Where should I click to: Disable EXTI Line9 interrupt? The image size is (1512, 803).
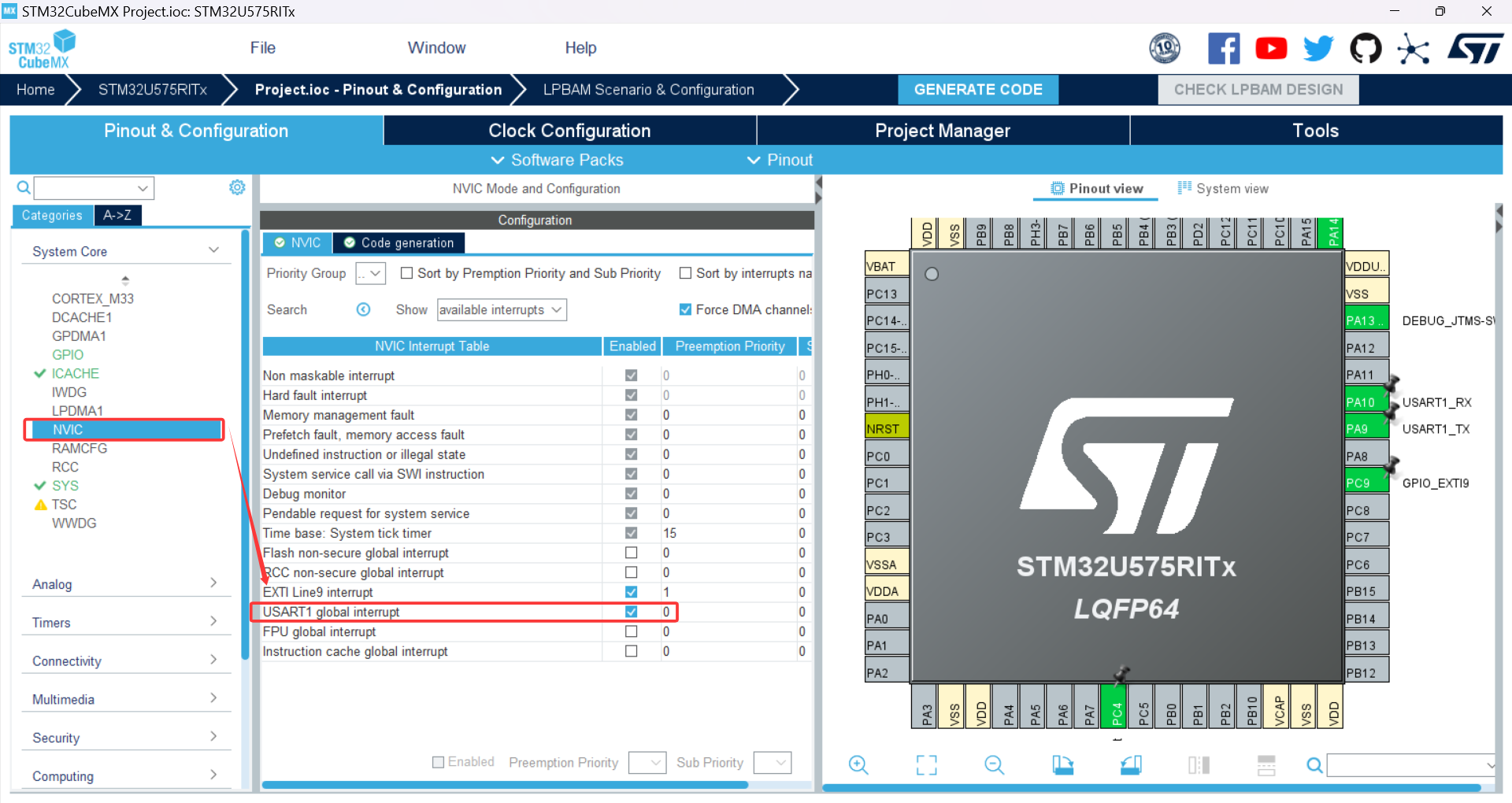(631, 592)
